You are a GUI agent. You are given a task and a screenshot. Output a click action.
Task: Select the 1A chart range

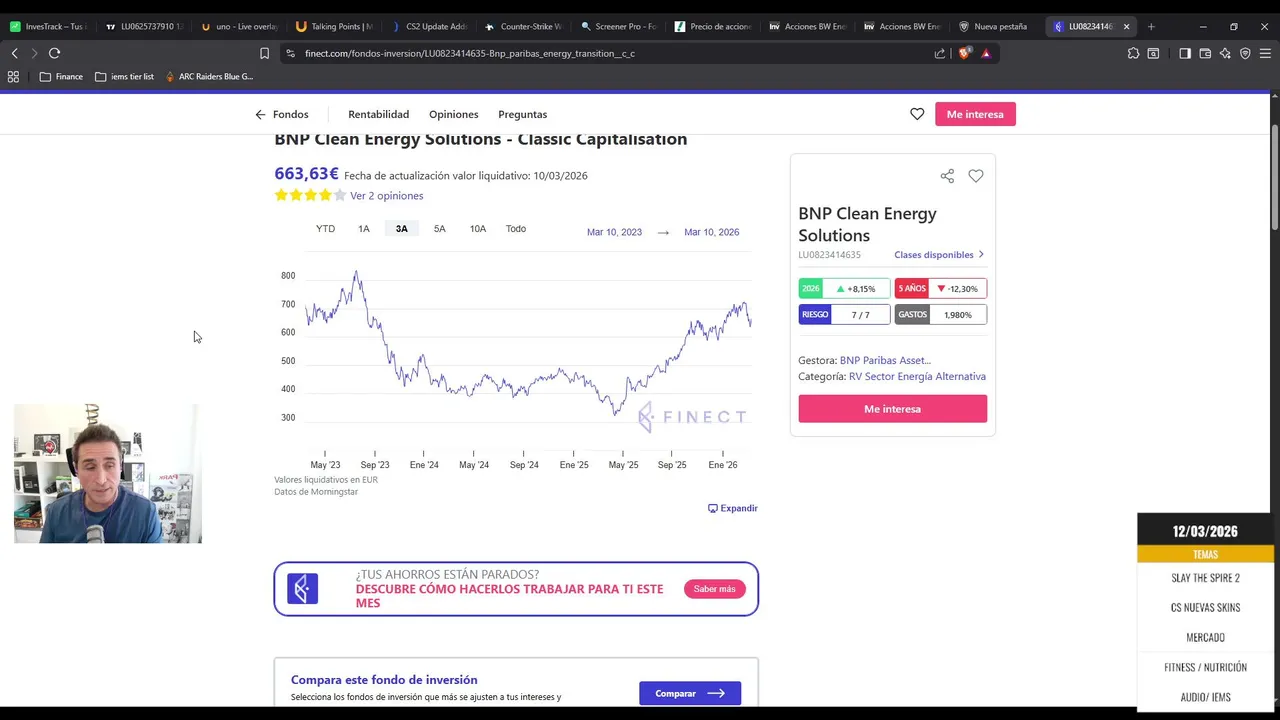pyautogui.click(x=364, y=229)
